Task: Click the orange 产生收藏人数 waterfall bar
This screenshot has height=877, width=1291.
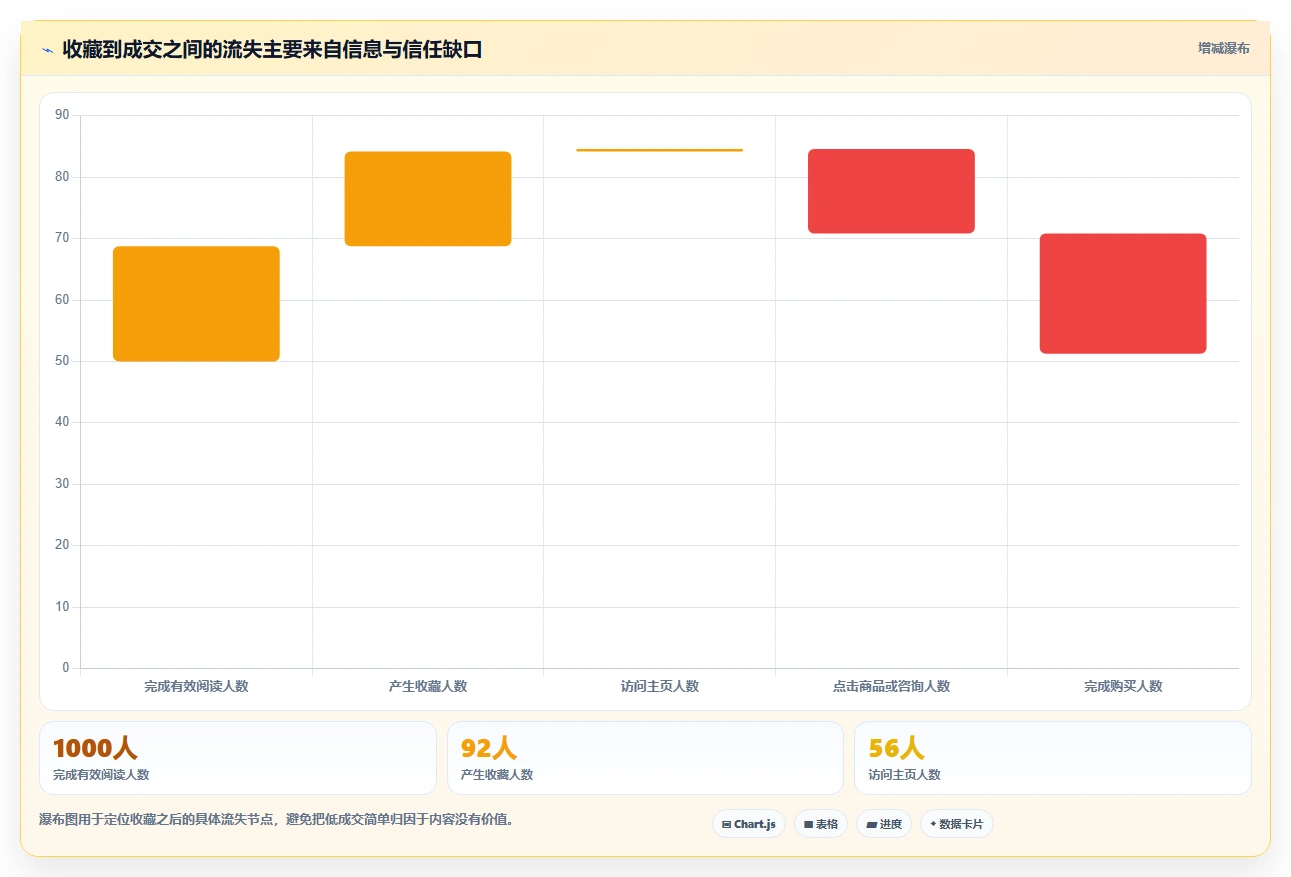Action: pyautogui.click(x=428, y=199)
